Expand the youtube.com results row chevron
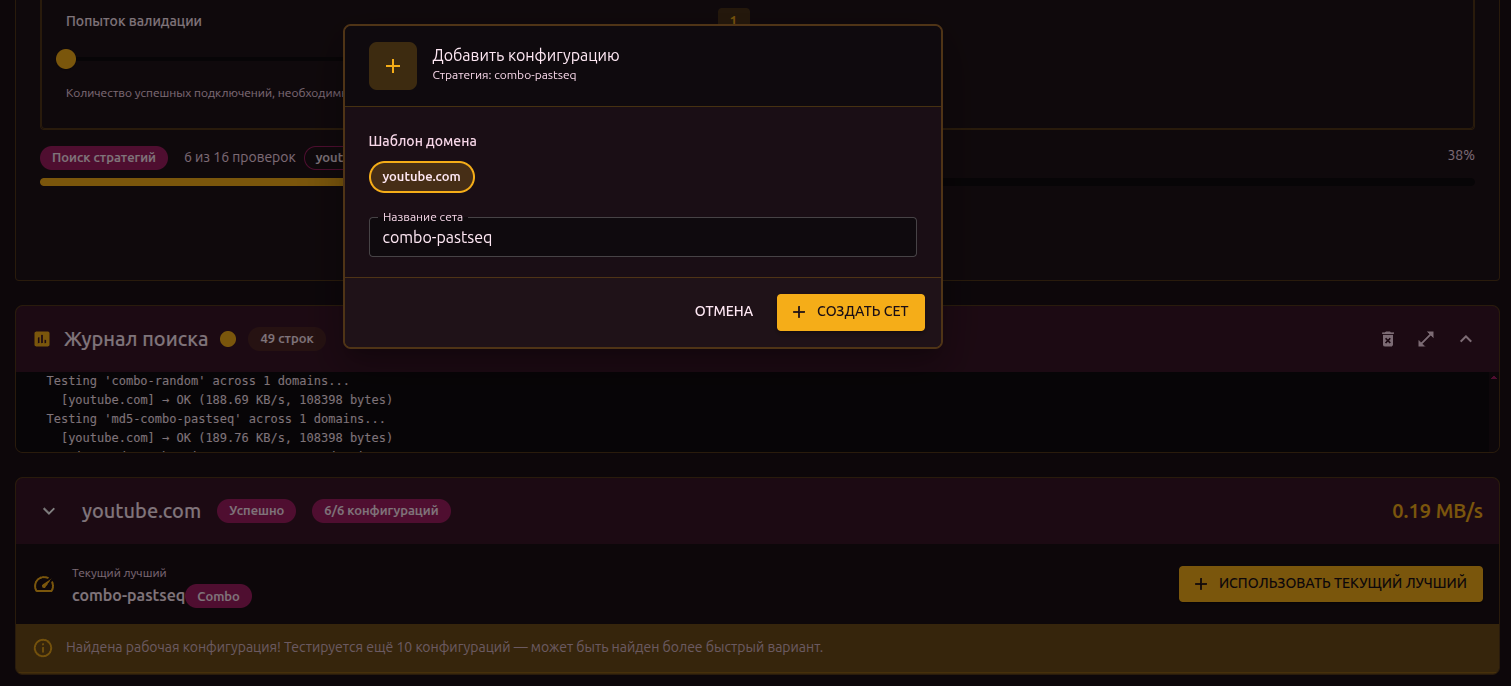Viewport: 1511px width, 686px height. pyautogui.click(x=48, y=511)
